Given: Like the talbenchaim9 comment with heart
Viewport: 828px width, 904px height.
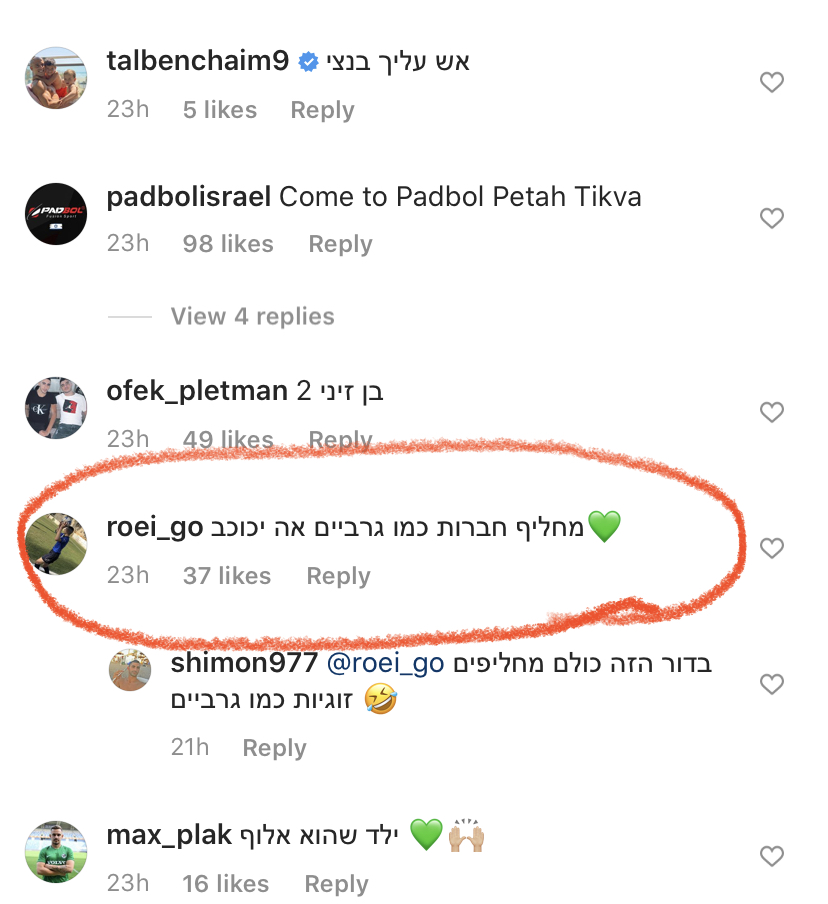Looking at the screenshot, I should click(772, 83).
